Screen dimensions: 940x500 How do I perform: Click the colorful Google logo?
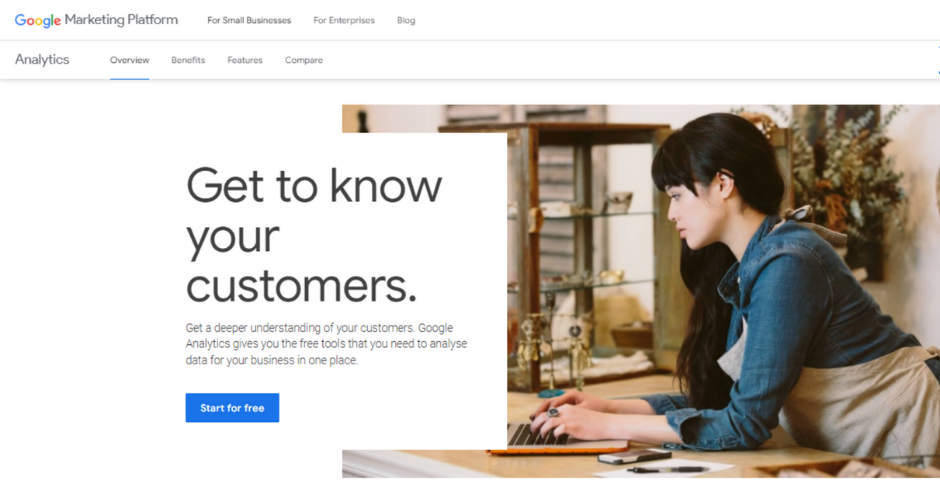[38, 20]
